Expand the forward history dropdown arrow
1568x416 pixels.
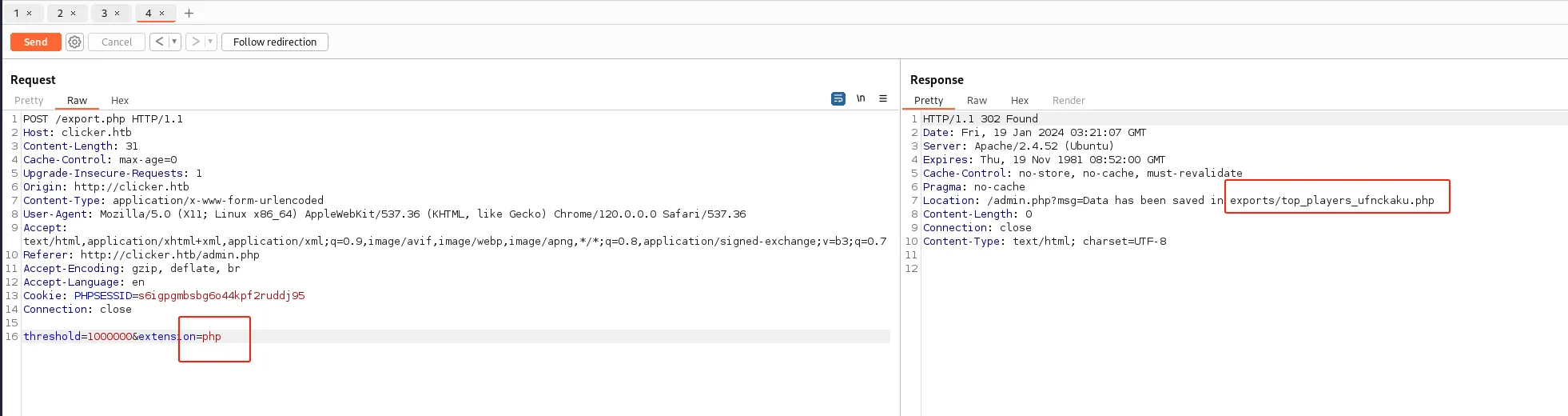click(x=210, y=42)
